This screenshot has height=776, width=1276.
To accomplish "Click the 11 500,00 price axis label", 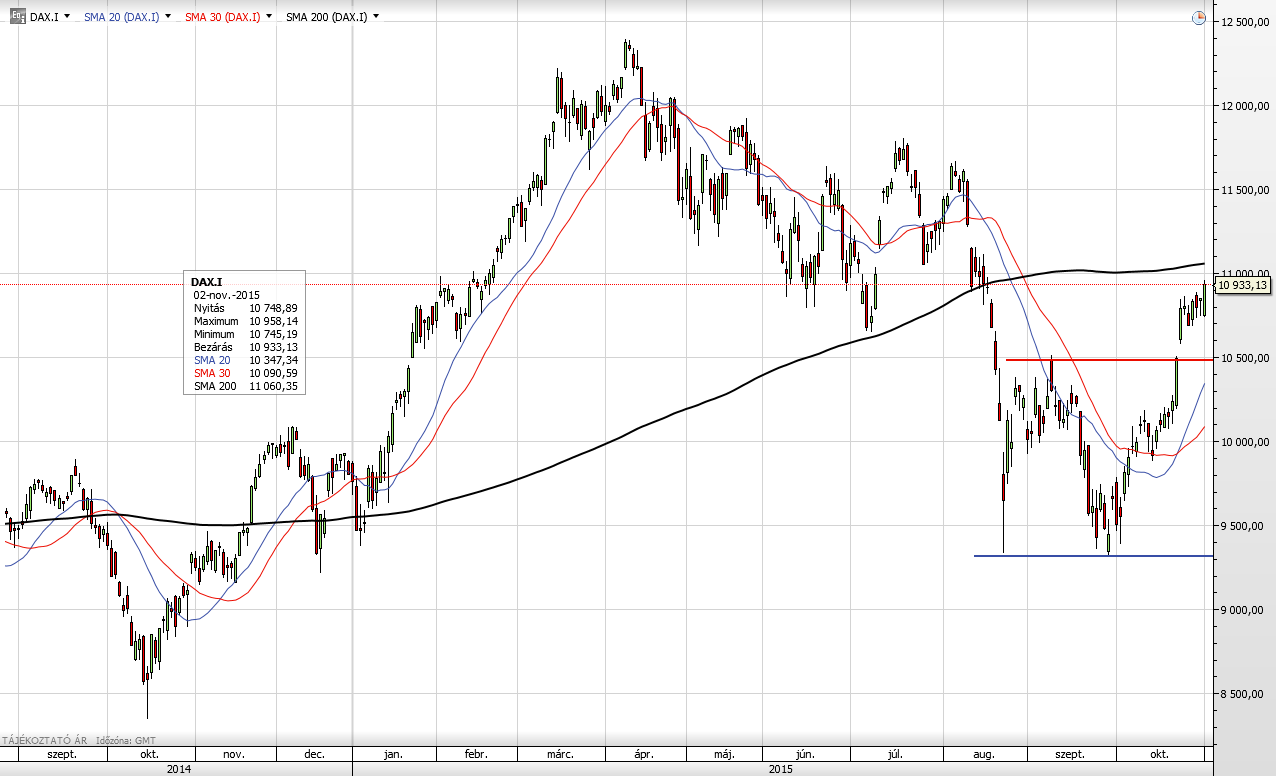I will (1244, 190).
